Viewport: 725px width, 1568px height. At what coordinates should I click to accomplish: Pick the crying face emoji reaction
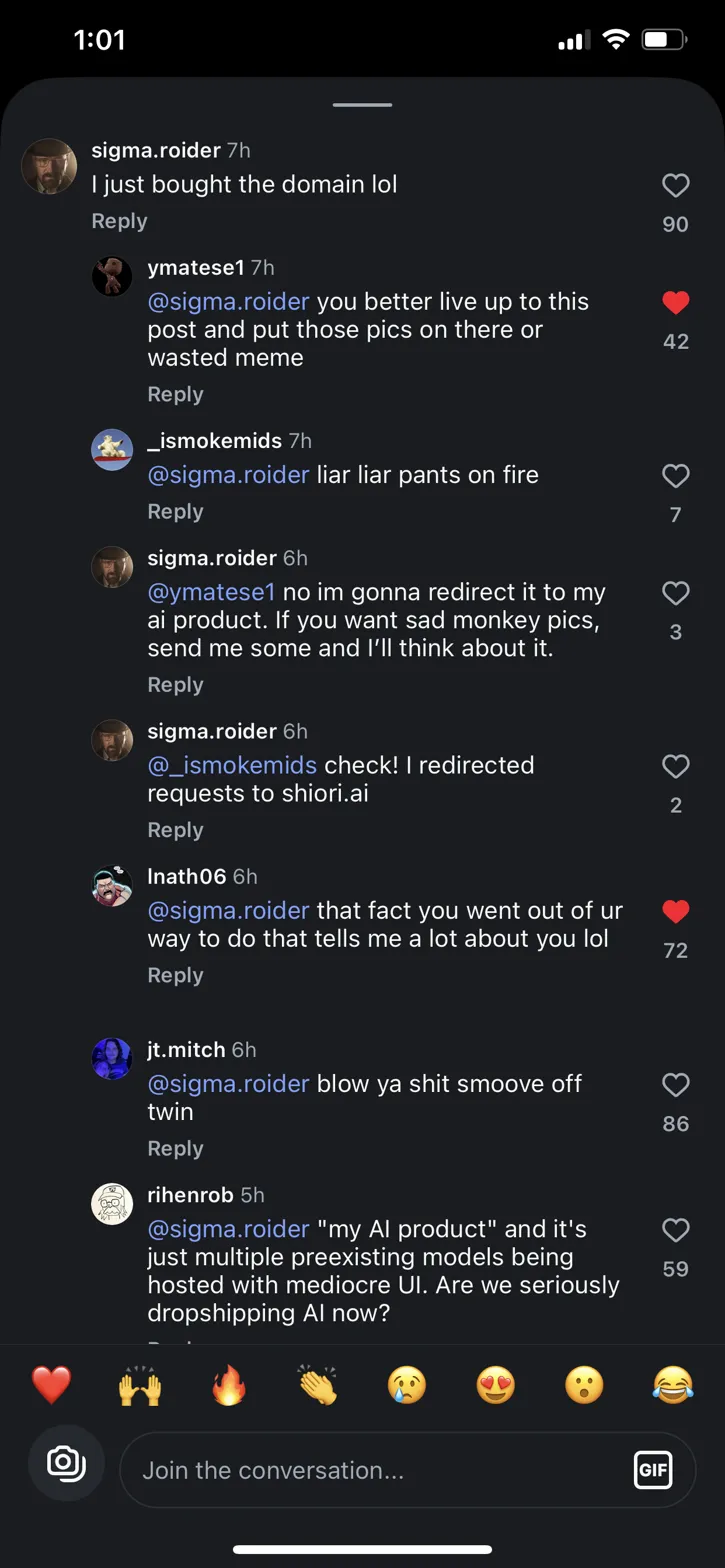[407, 1386]
